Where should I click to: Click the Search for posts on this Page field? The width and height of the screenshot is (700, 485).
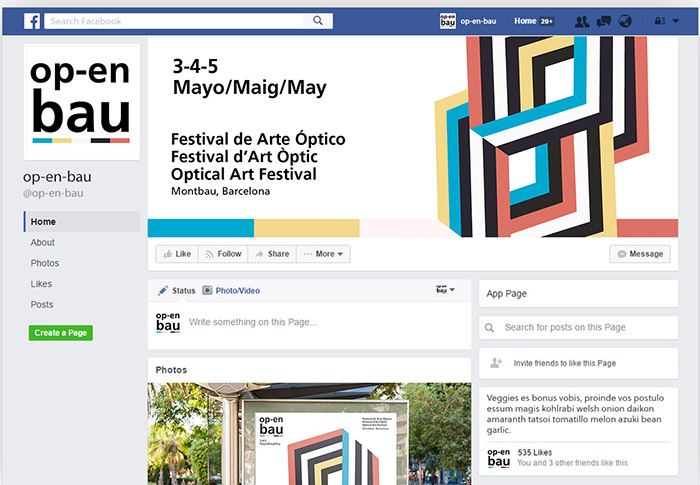click(x=578, y=327)
